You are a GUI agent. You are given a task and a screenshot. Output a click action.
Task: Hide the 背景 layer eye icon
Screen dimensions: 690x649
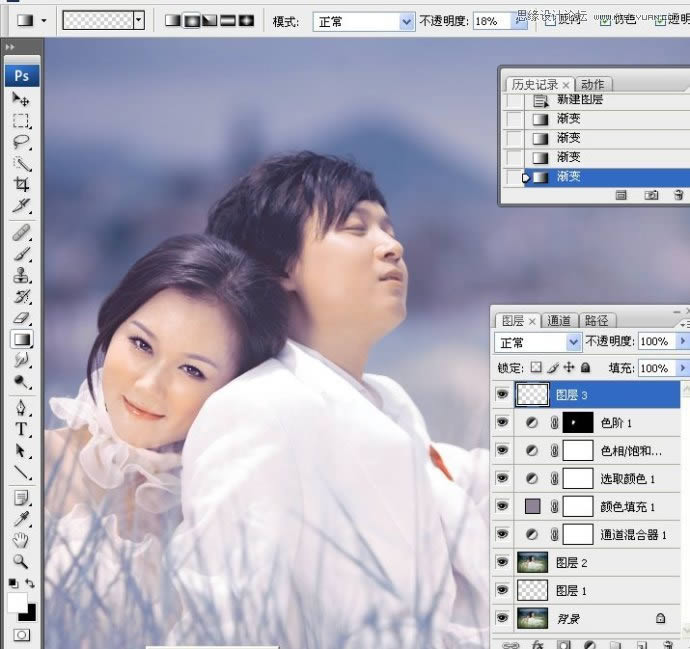click(x=502, y=618)
